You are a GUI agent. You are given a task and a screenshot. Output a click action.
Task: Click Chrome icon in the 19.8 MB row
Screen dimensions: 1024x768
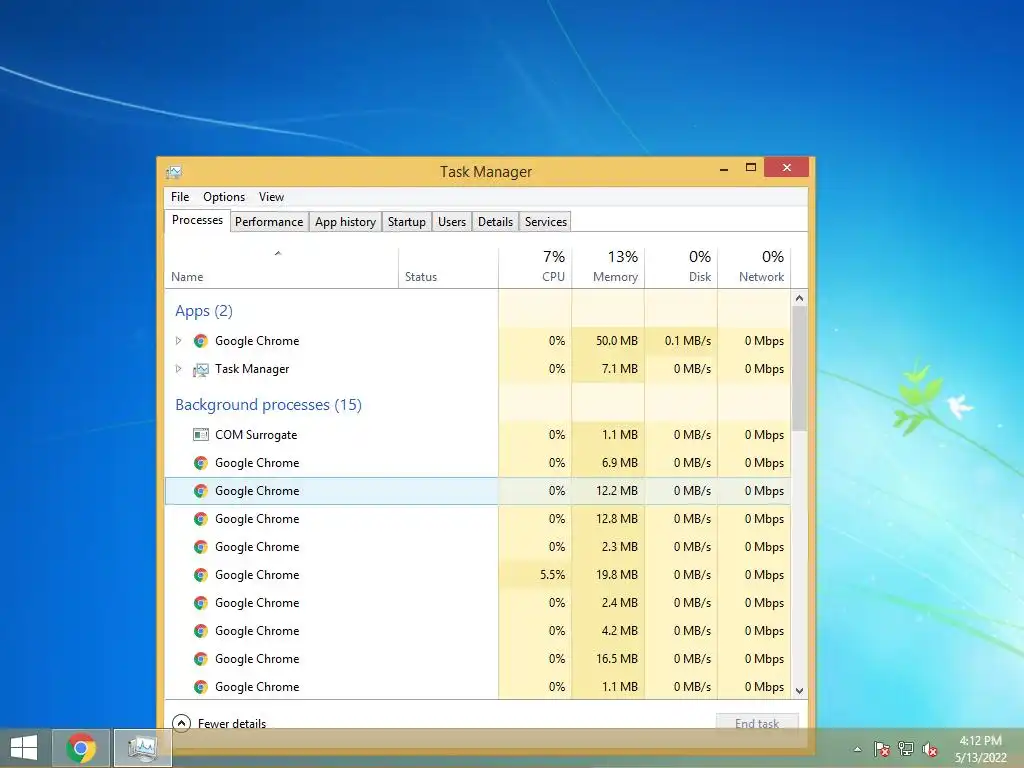tap(200, 575)
